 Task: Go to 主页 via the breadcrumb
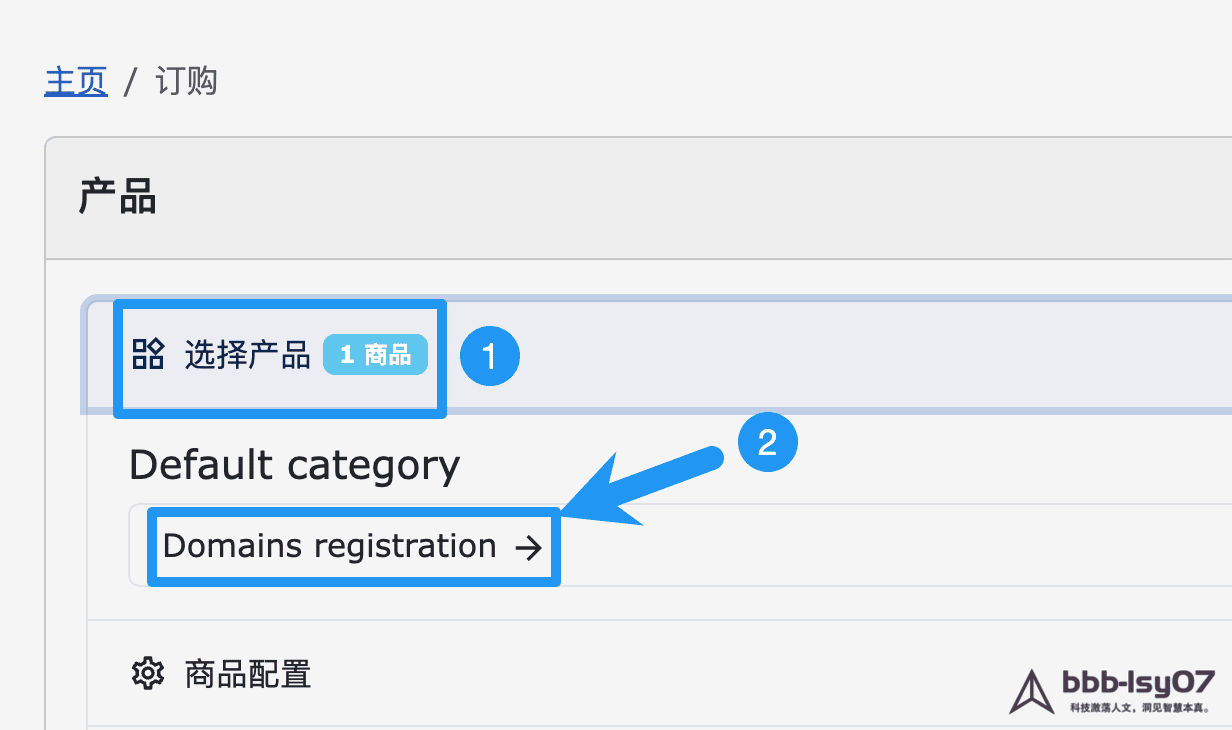(76, 81)
